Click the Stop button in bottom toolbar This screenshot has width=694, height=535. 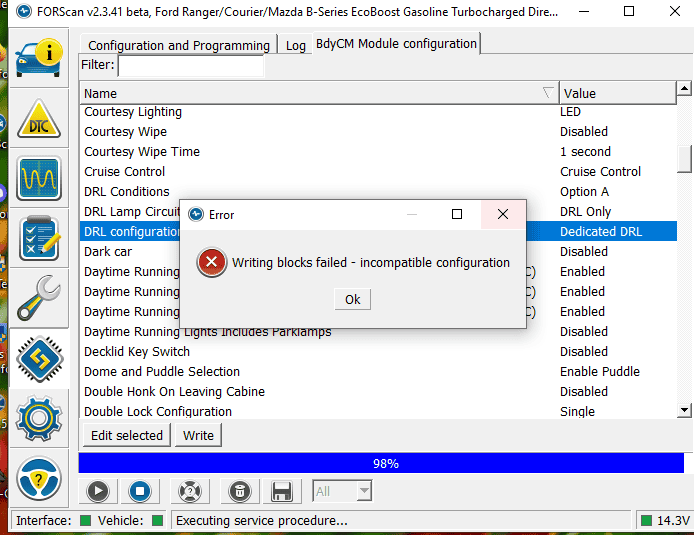tap(140, 491)
